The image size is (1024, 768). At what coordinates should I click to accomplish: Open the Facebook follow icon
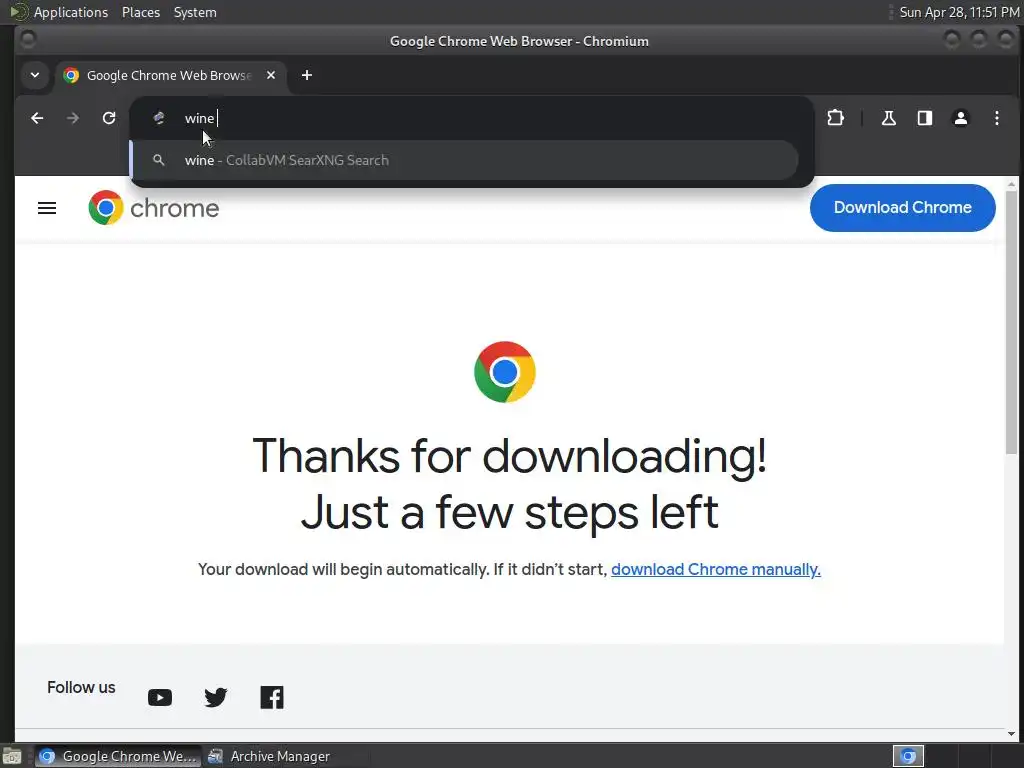[272, 697]
